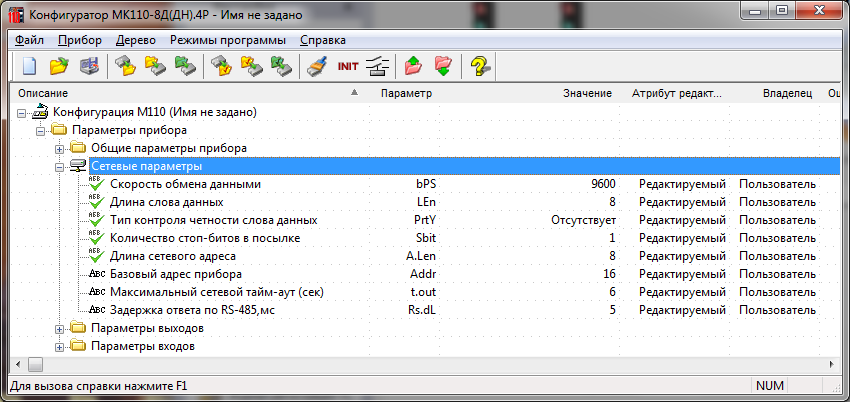Click the Значение column header
Image resolution: width=850 pixels, height=402 pixels.
pos(587,93)
